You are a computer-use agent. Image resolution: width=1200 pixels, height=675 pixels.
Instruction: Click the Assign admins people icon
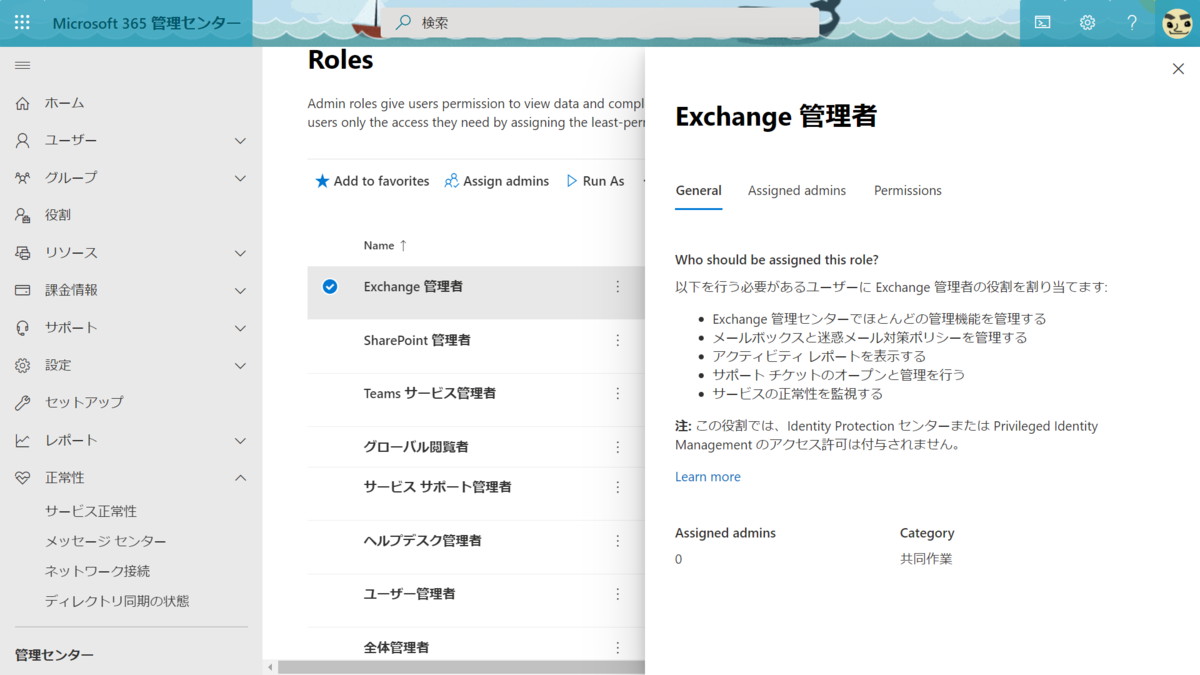click(451, 181)
